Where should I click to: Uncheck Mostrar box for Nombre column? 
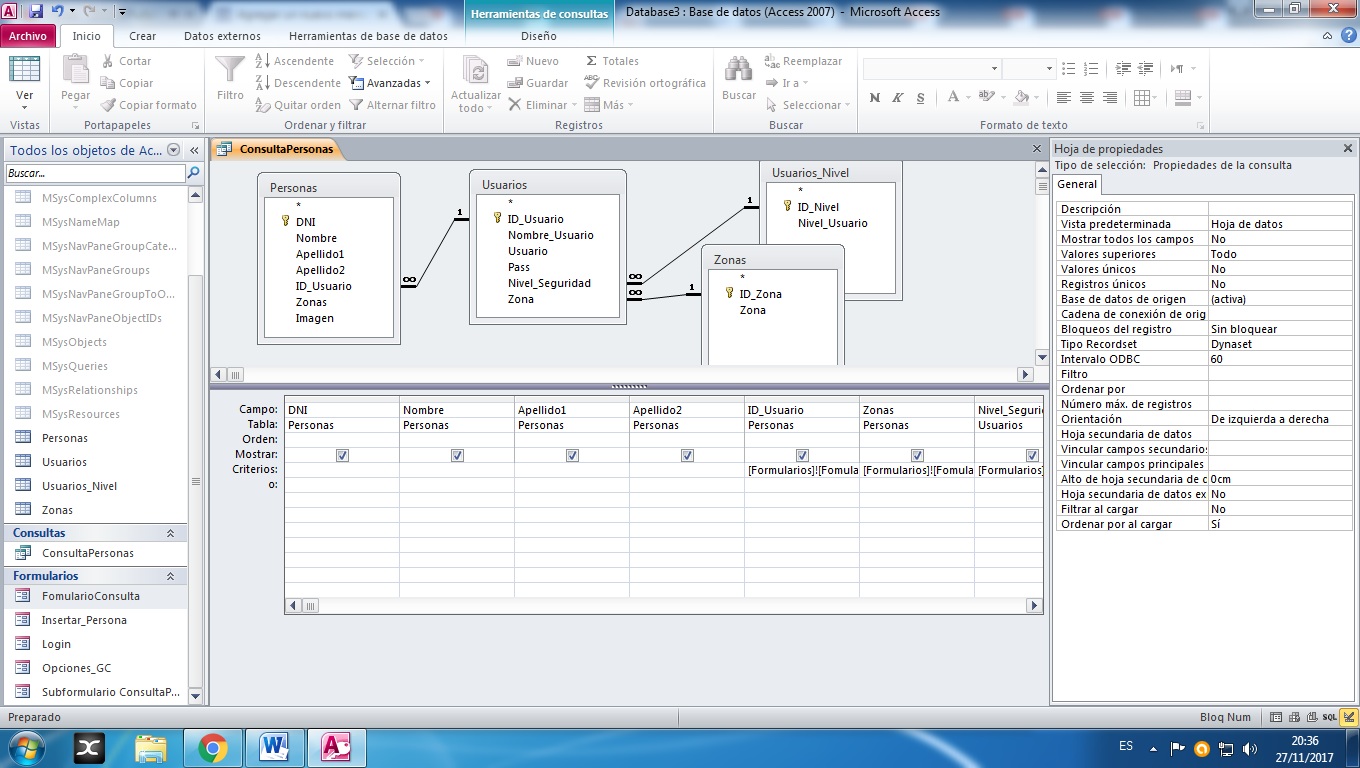(x=457, y=455)
